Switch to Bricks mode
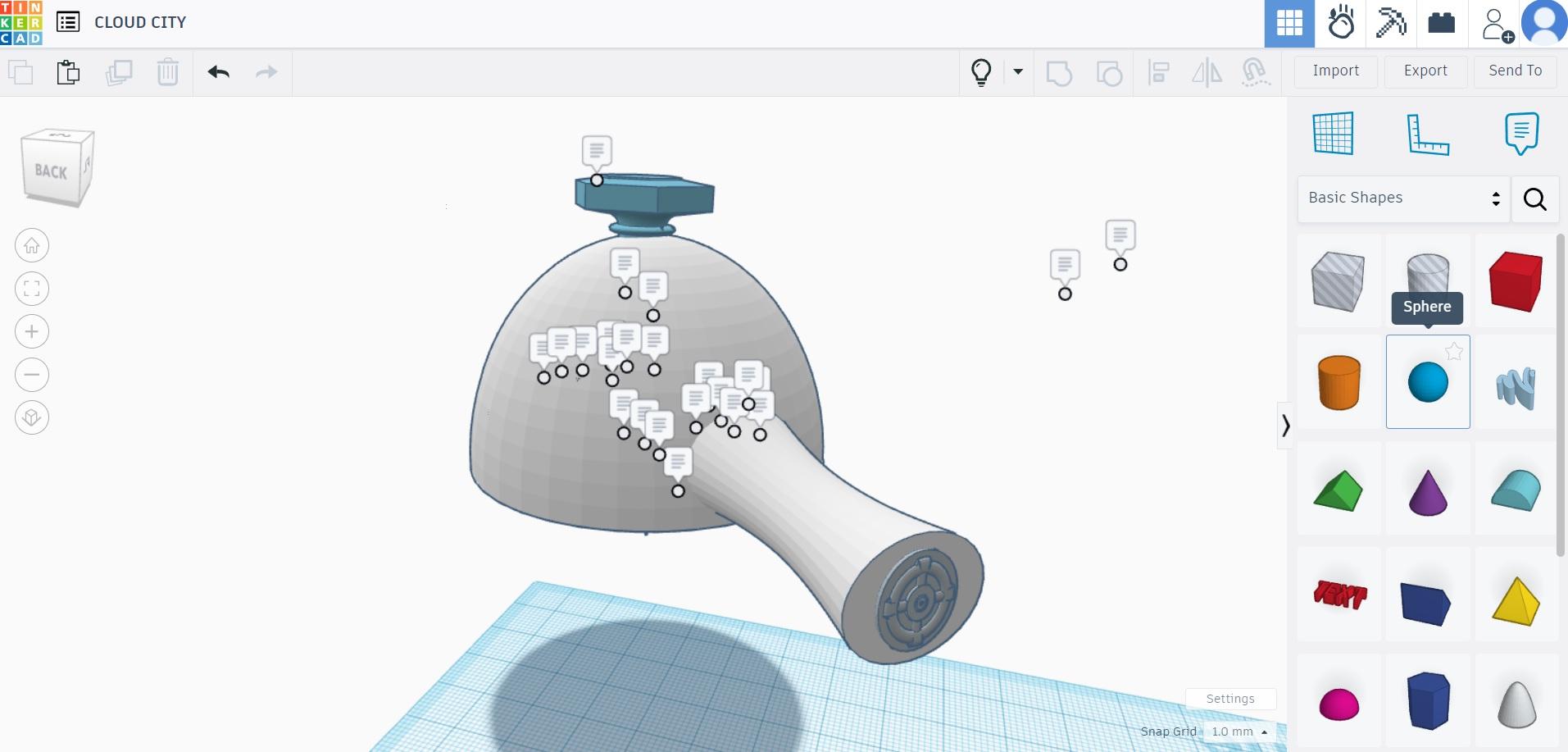 pos(1441,23)
